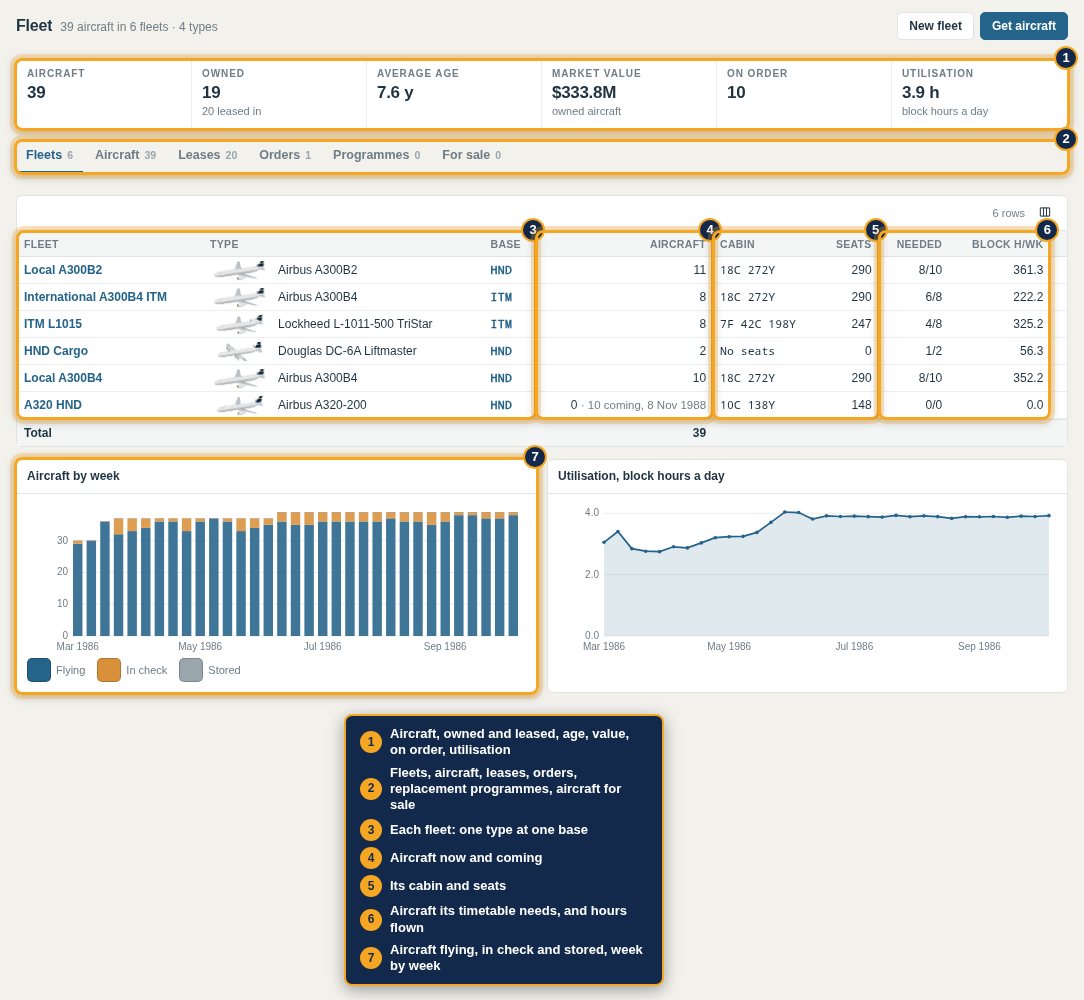Click the 'Aircraft by week' chart title

pyautogui.click(x=73, y=476)
